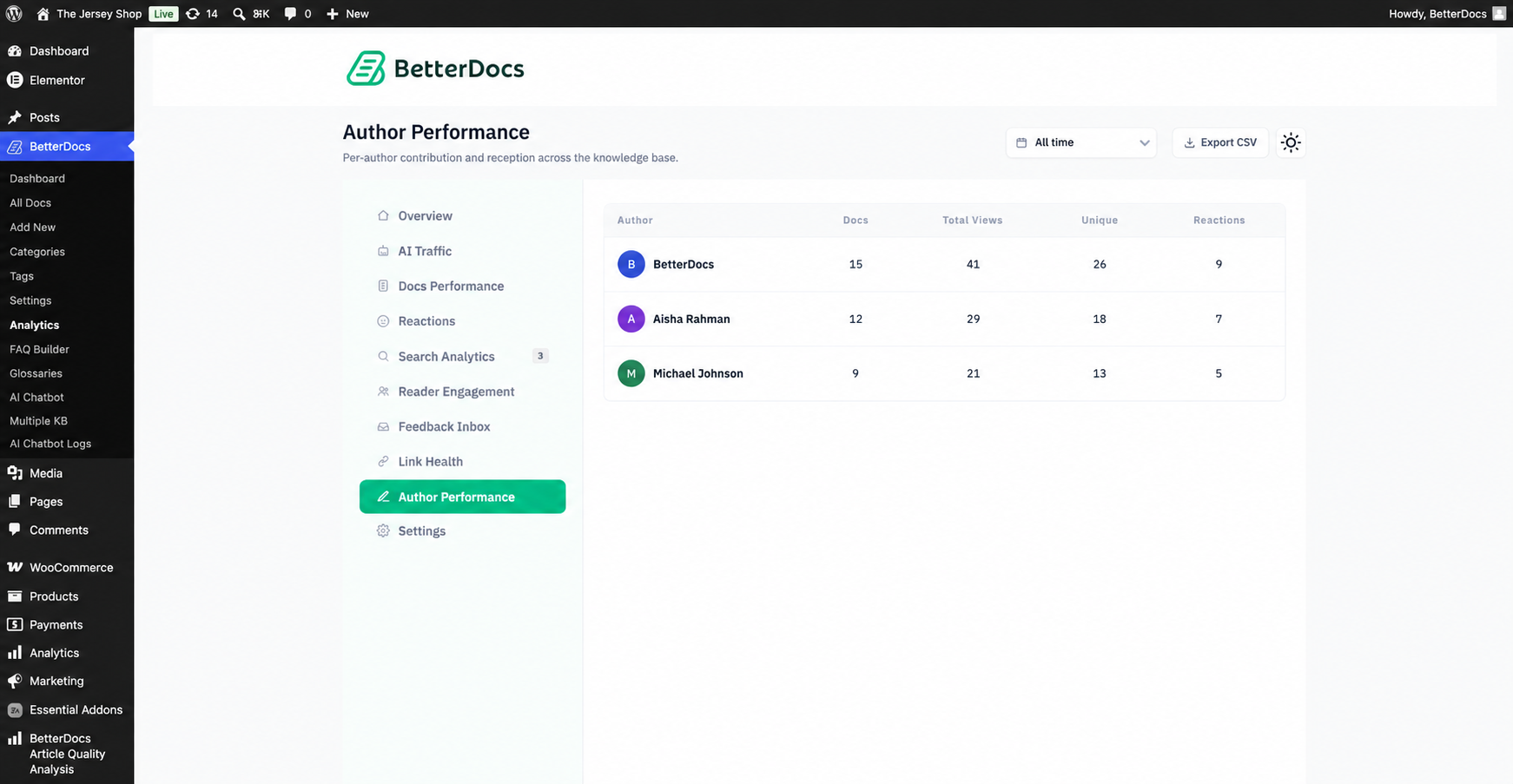This screenshot has width=1513, height=784.
Task: Click the purple A author avatar
Action: point(631,319)
